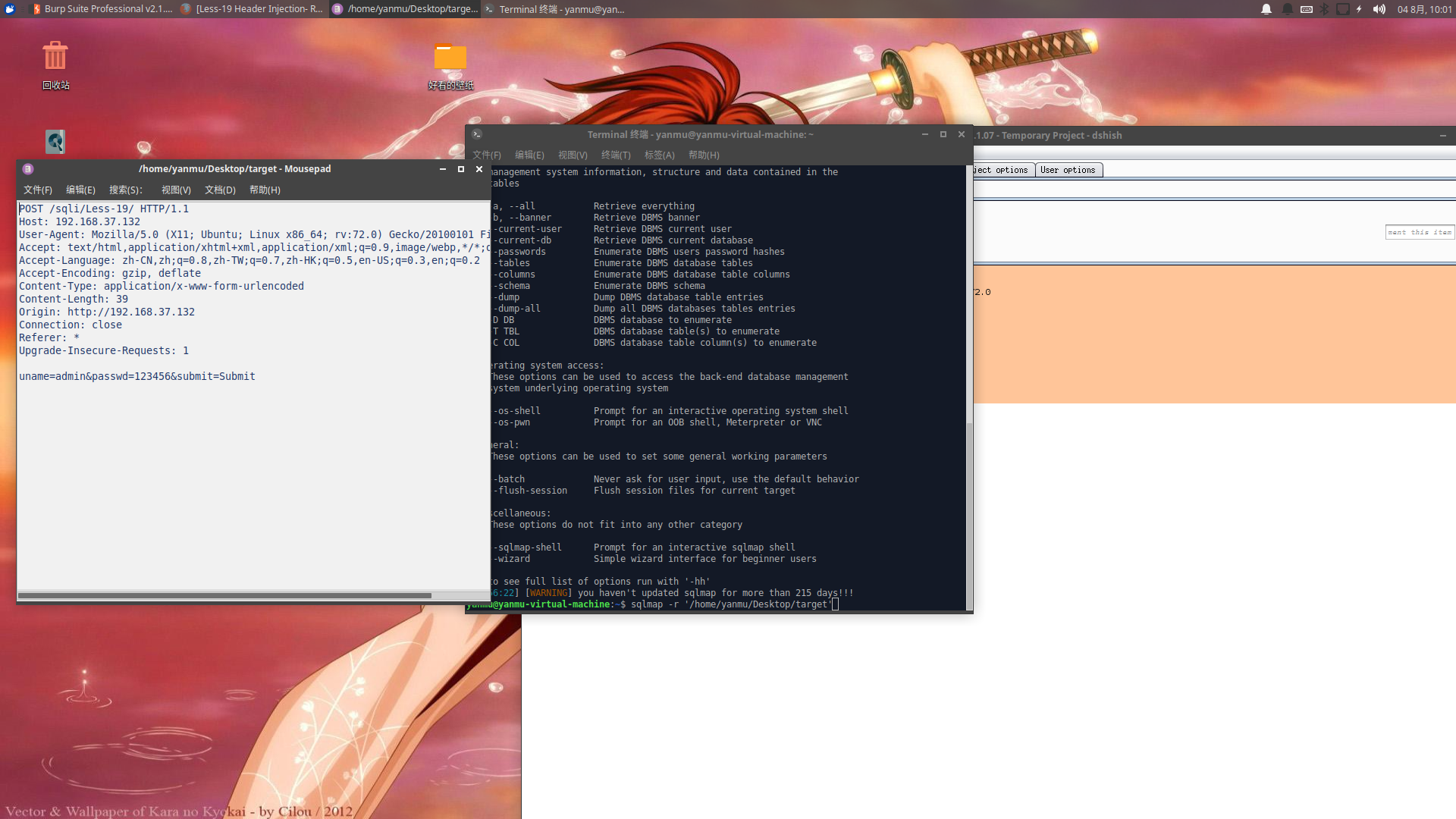Click the clock showing 04 8月, 10:01
Viewport: 1456px width, 819px height.
[x=1424, y=9]
